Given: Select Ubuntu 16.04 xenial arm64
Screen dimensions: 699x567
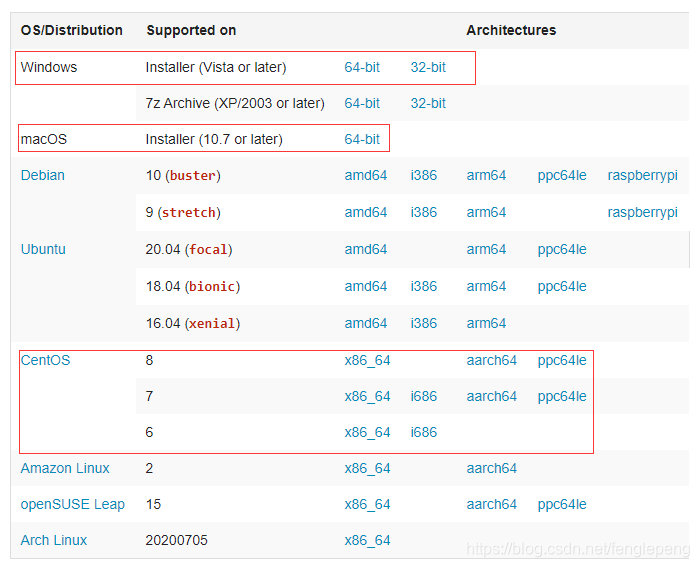Looking at the screenshot, I should pos(486,323).
